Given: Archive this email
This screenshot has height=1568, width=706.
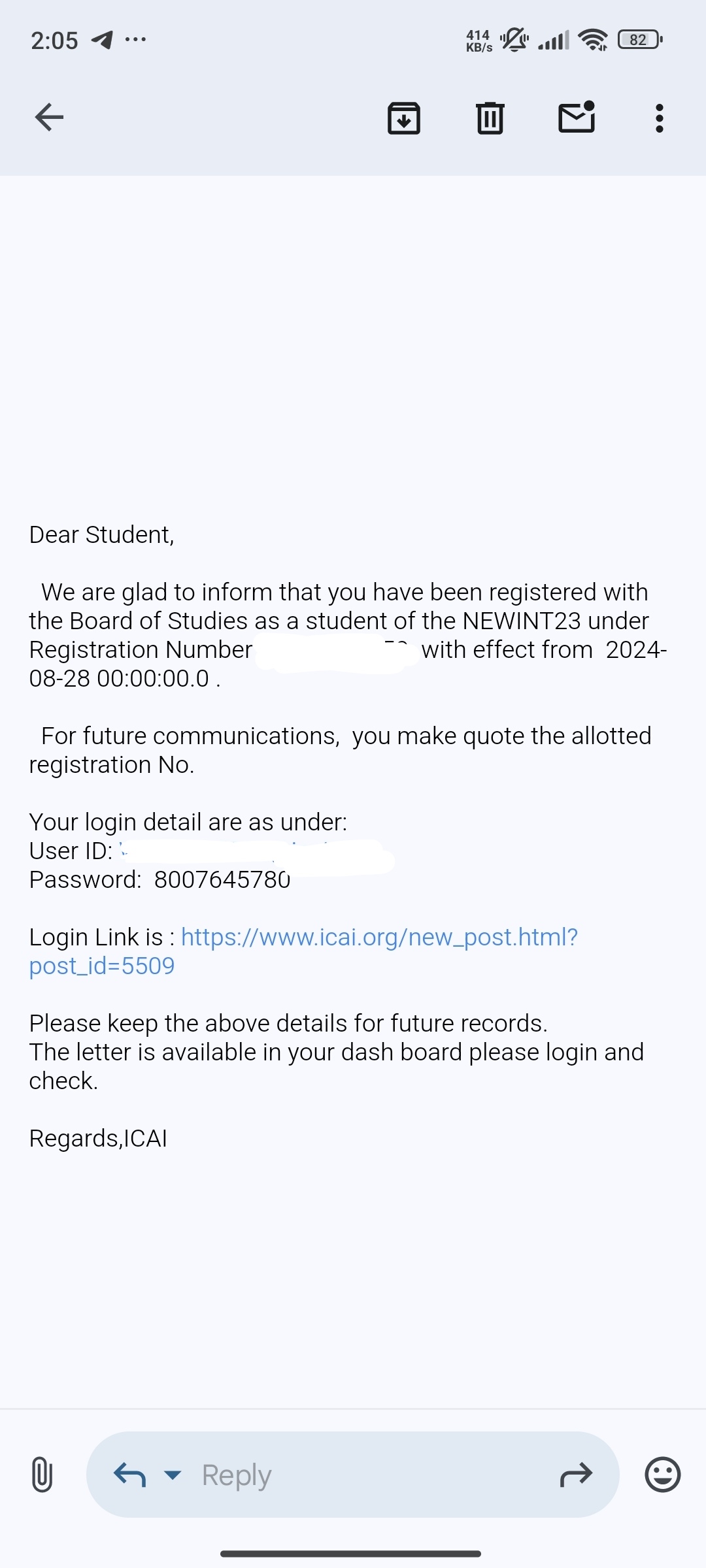Looking at the screenshot, I should click(x=404, y=118).
